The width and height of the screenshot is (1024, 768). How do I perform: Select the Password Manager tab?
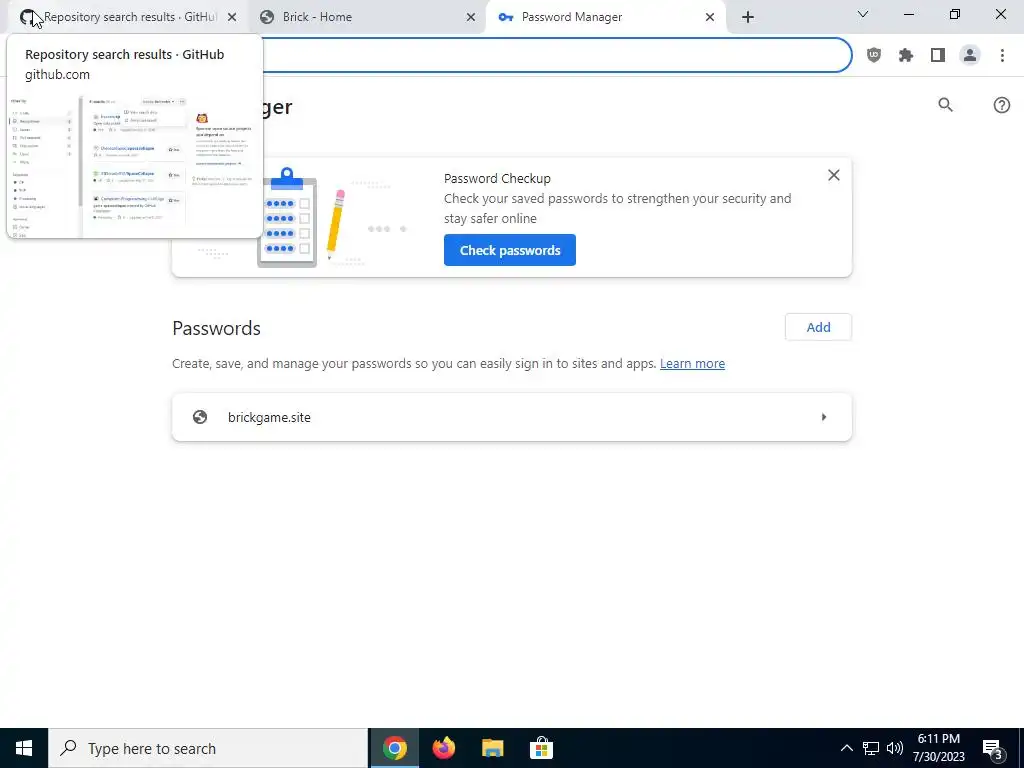[x=605, y=17]
